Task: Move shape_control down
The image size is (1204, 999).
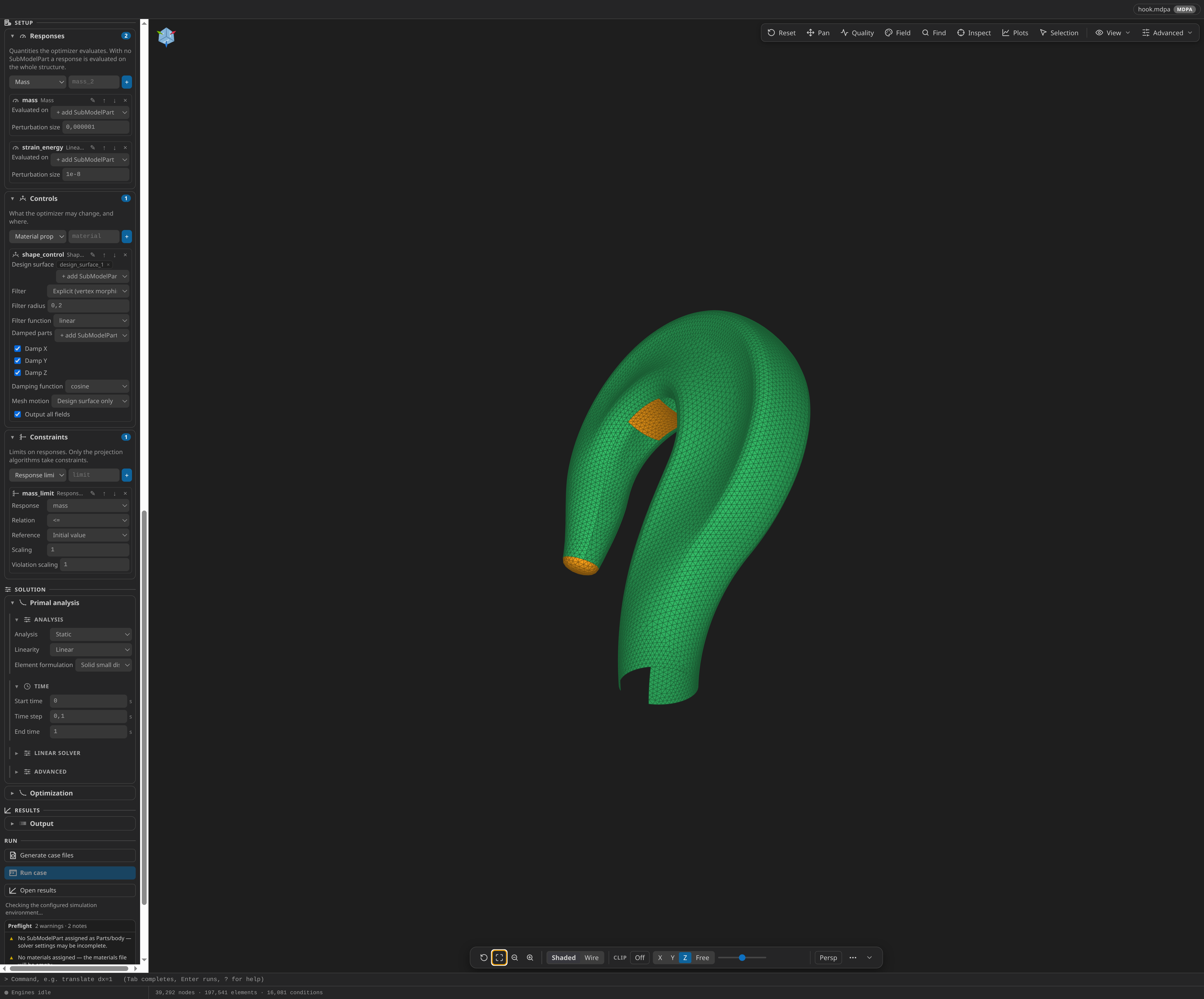Action: [x=115, y=255]
